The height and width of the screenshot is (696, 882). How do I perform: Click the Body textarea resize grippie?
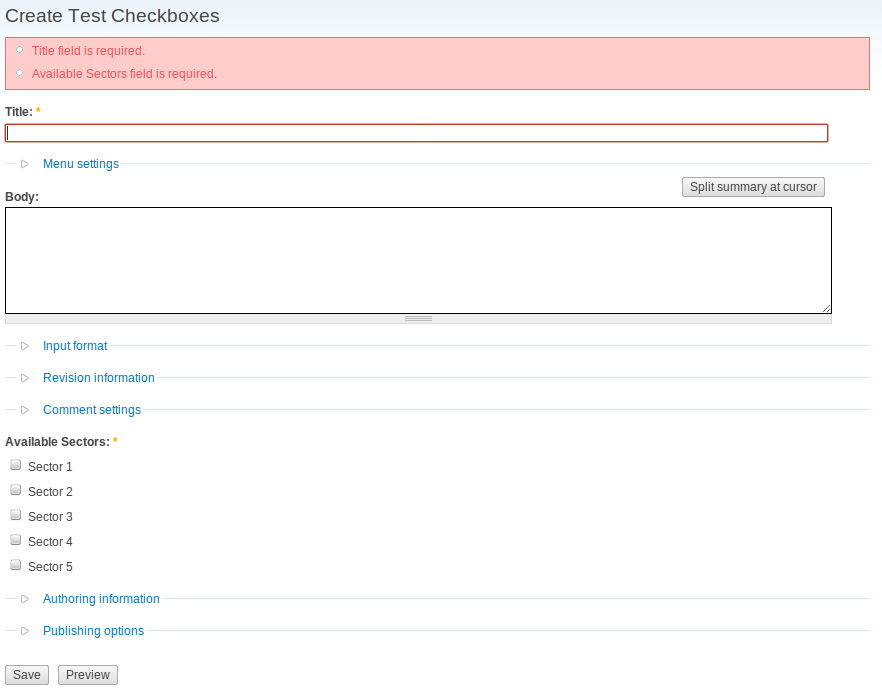[x=418, y=318]
